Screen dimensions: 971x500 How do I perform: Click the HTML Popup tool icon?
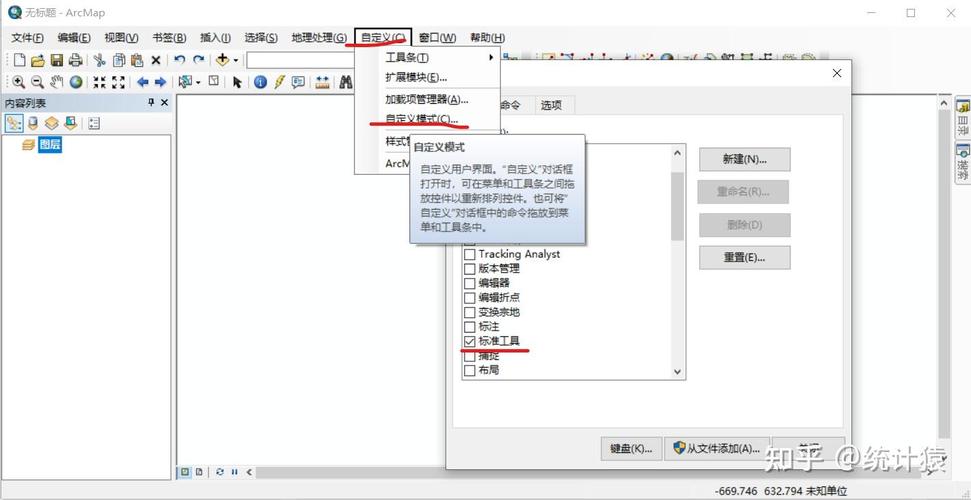point(298,82)
